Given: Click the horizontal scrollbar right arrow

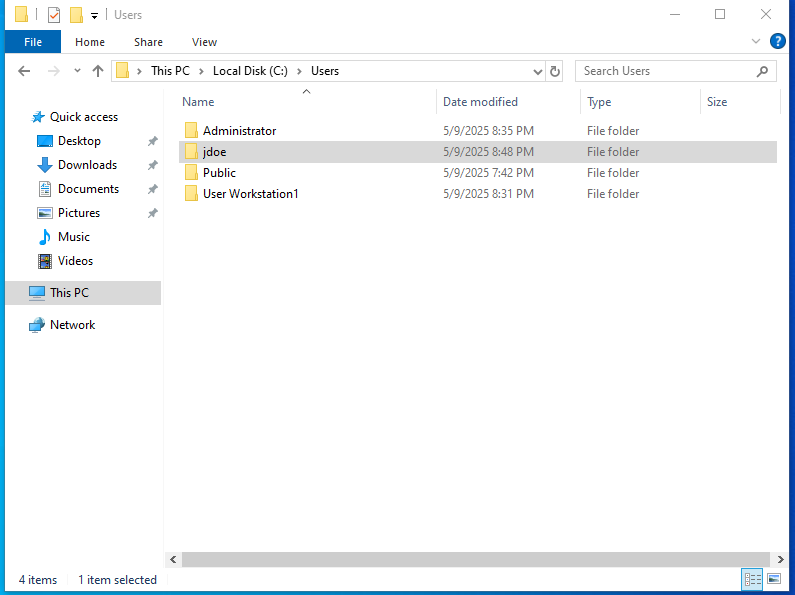Looking at the screenshot, I should pyautogui.click(x=780, y=560).
